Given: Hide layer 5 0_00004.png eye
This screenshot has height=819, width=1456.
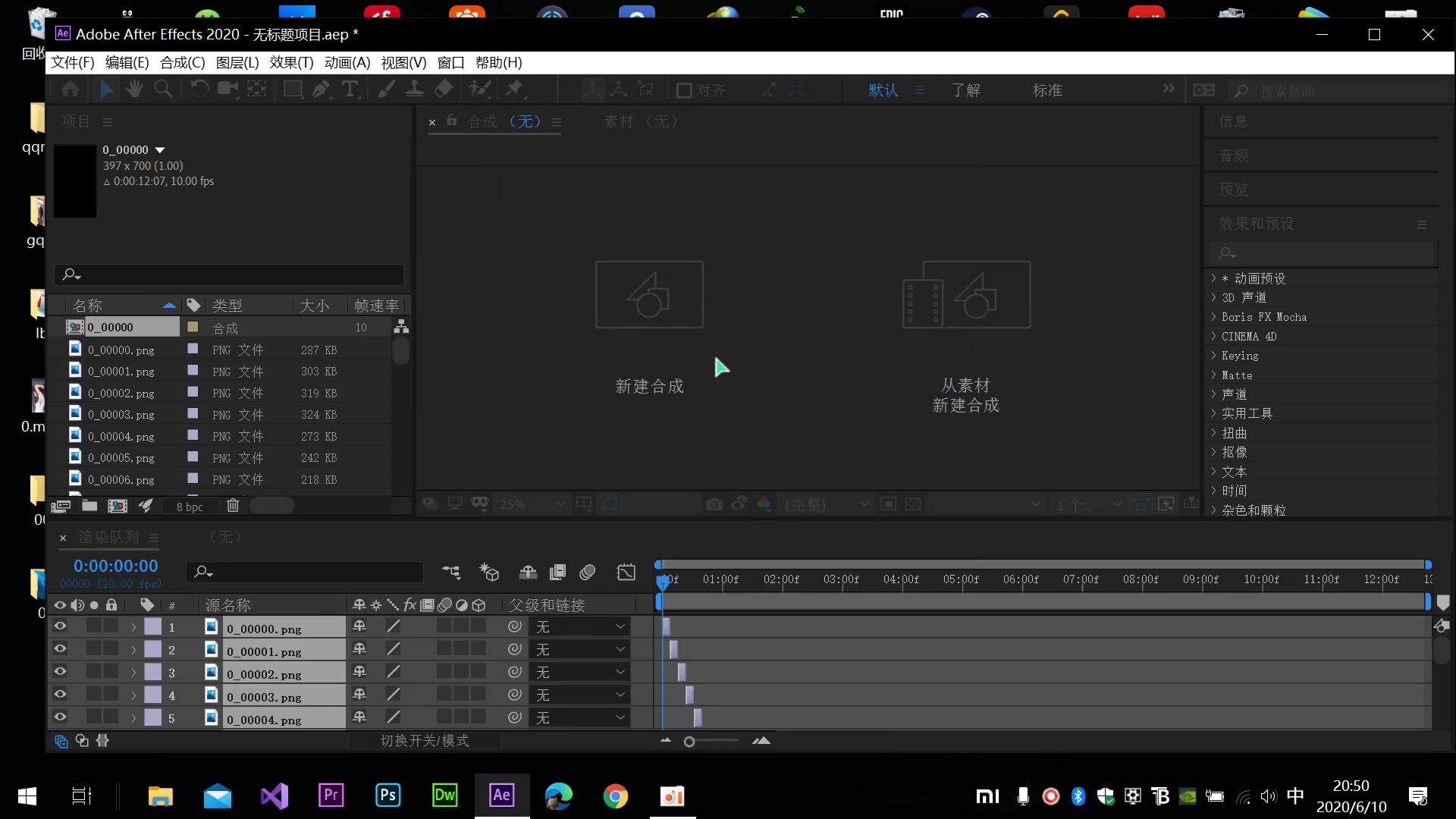Looking at the screenshot, I should (x=60, y=717).
